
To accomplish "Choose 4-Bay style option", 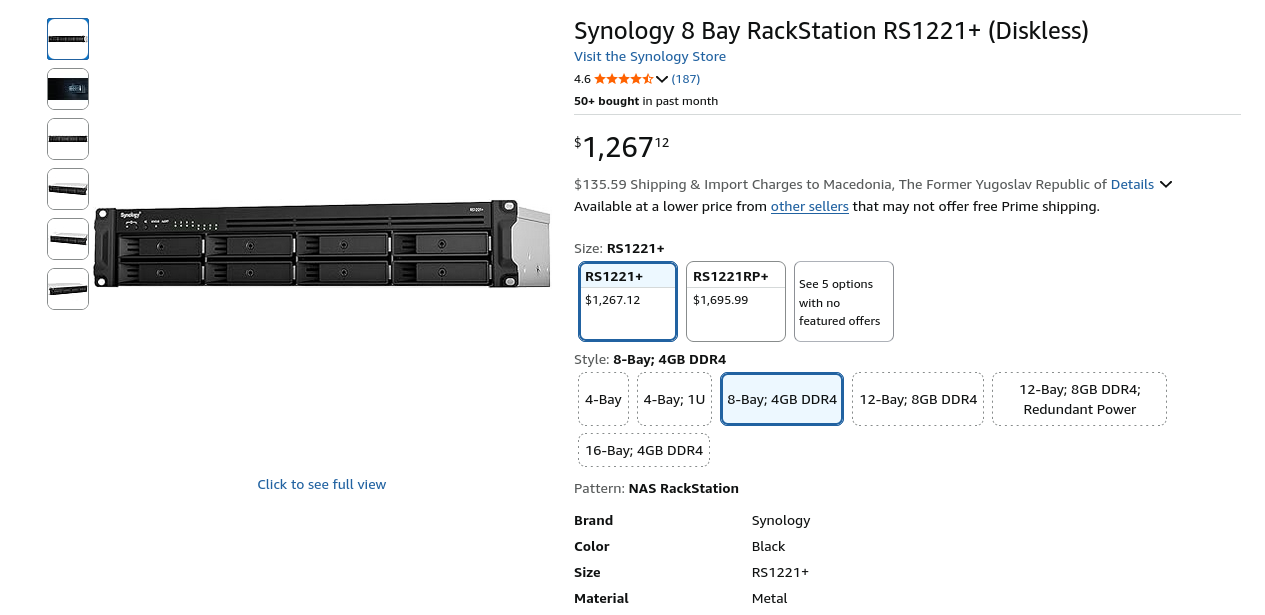I will pyautogui.click(x=603, y=399).
